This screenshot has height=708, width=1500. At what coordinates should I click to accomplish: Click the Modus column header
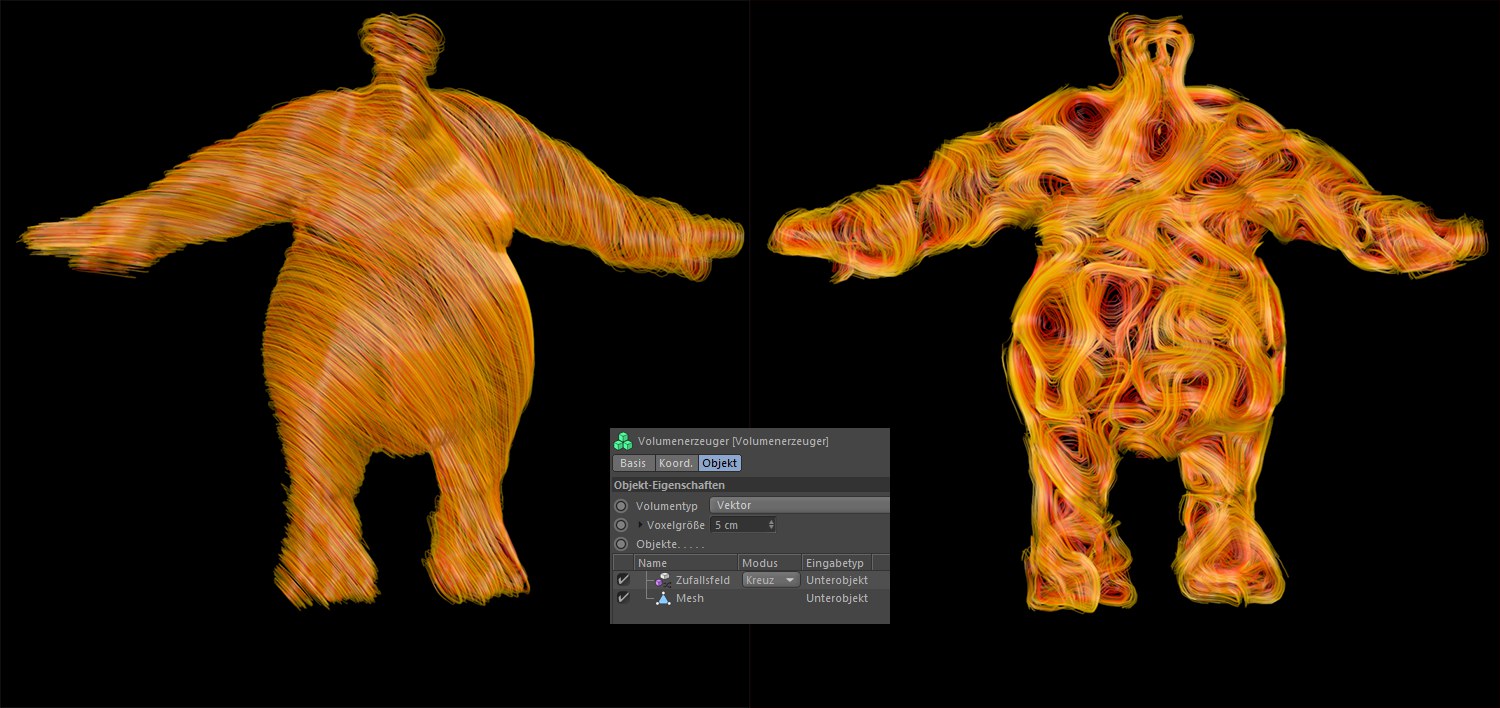(768, 563)
